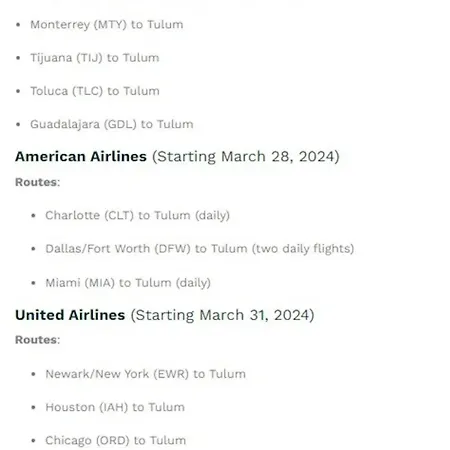Click the bullet beside Monterrey route
The image size is (450, 450).
click(18, 25)
